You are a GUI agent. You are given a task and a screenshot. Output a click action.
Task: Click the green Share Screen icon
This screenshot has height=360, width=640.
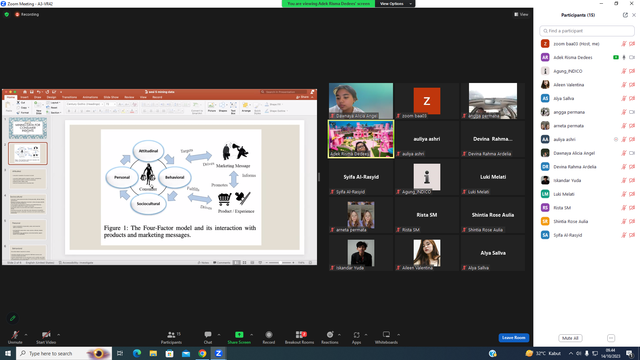tap(239, 335)
